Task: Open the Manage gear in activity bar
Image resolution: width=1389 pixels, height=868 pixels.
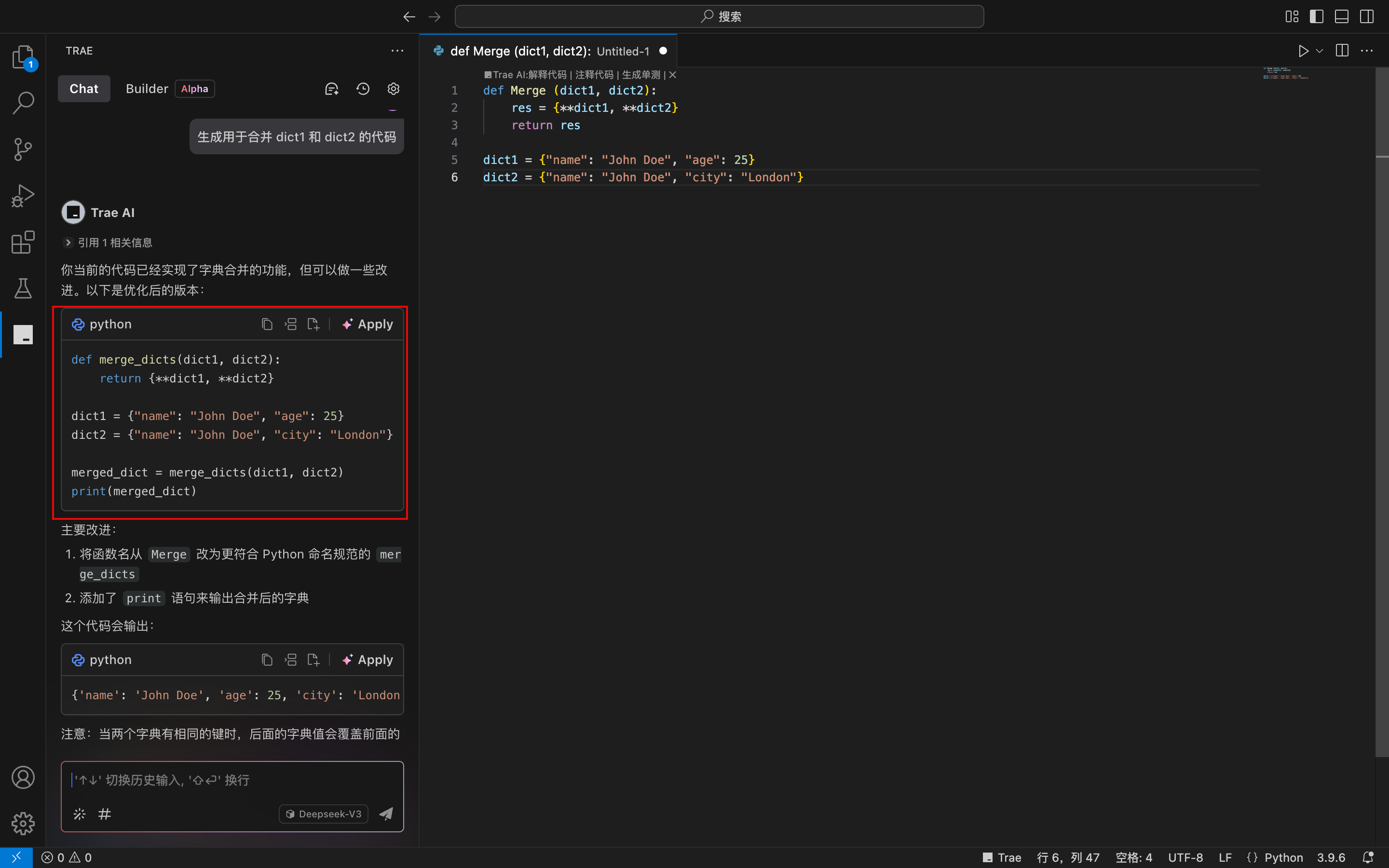Action: pyautogui.click(x=23, y=824)
